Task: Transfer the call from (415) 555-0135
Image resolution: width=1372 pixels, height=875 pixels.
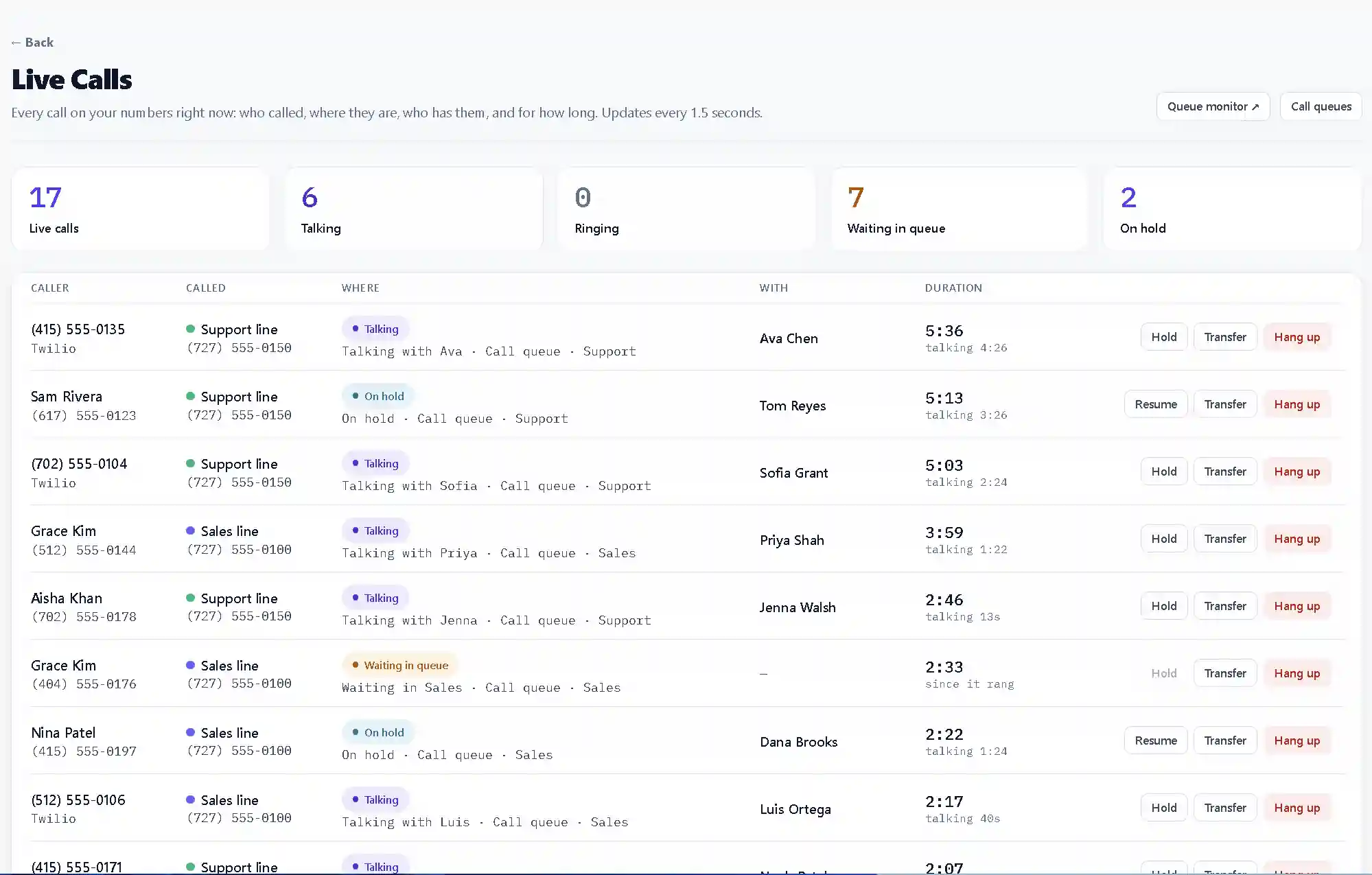Action: tap(1225, 337)
